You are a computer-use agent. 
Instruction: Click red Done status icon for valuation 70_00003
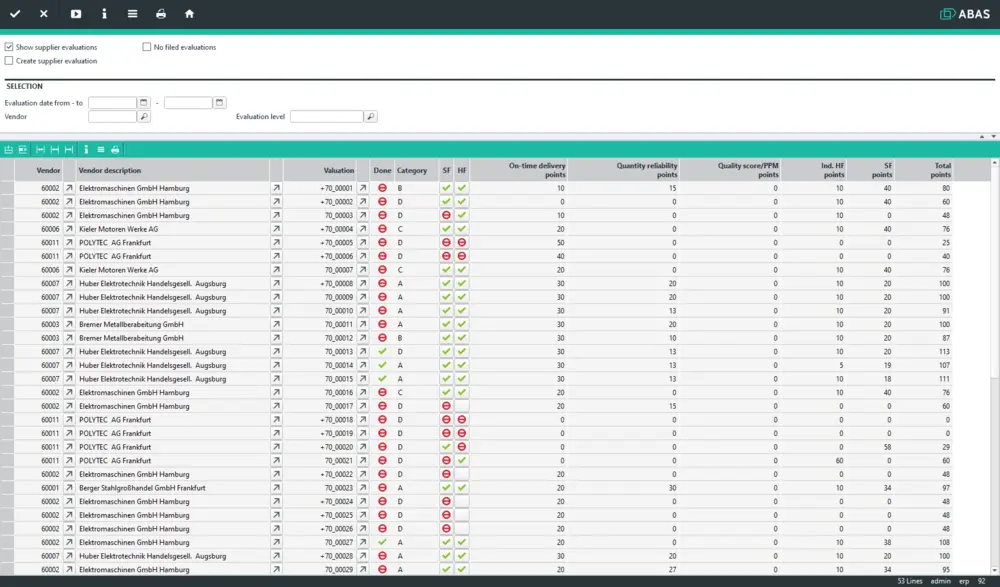[382, 216]
